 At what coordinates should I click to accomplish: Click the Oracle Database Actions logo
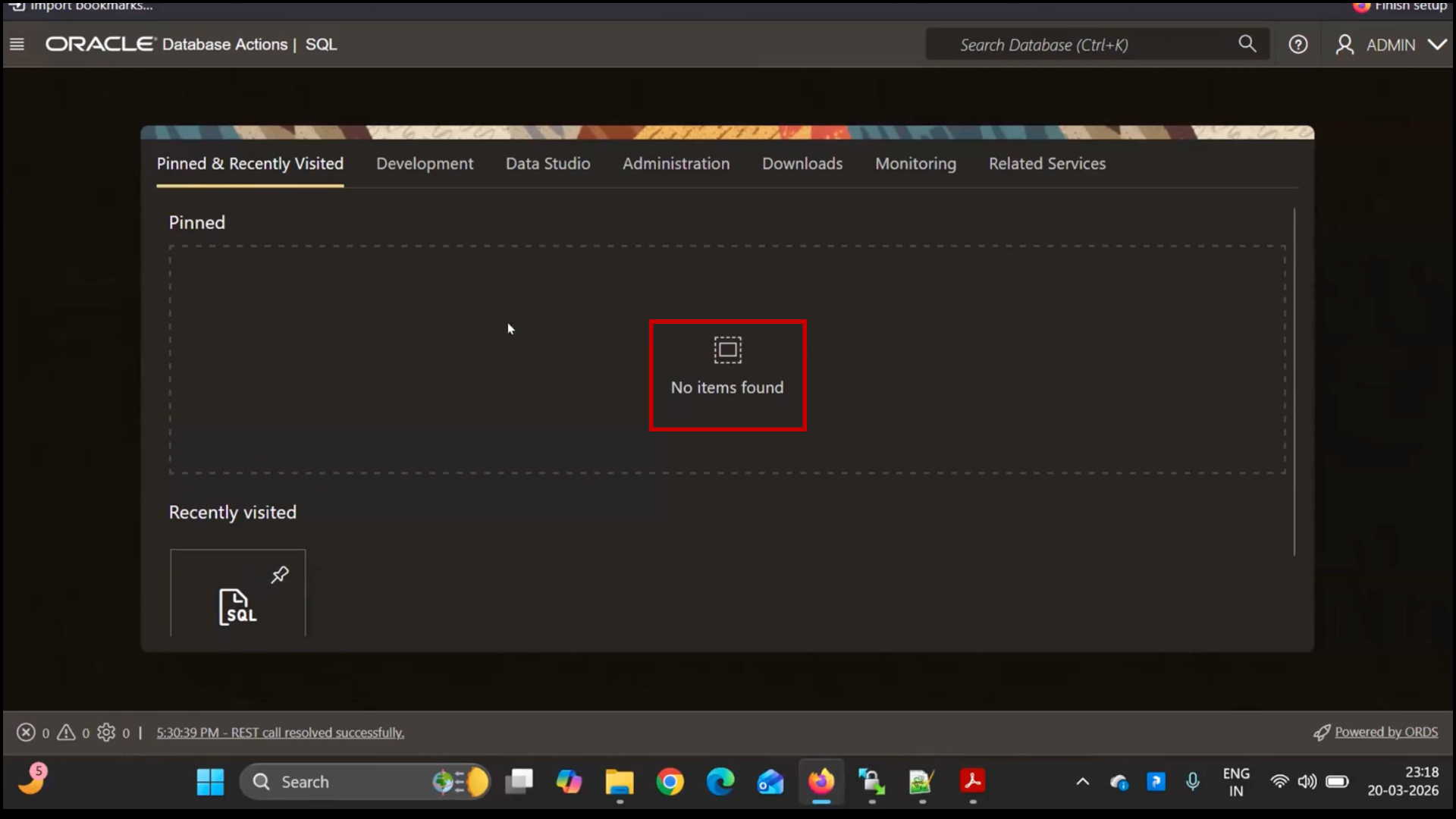tap(100, 43)
